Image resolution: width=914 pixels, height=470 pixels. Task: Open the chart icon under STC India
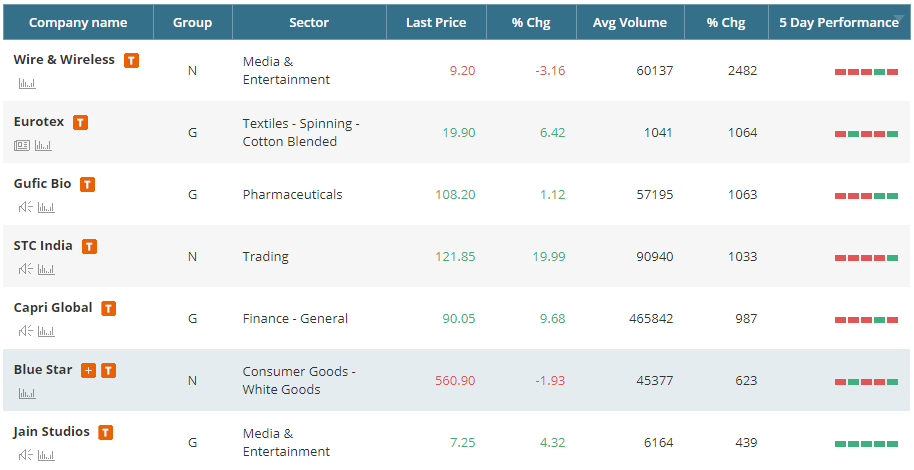point(46,269)
